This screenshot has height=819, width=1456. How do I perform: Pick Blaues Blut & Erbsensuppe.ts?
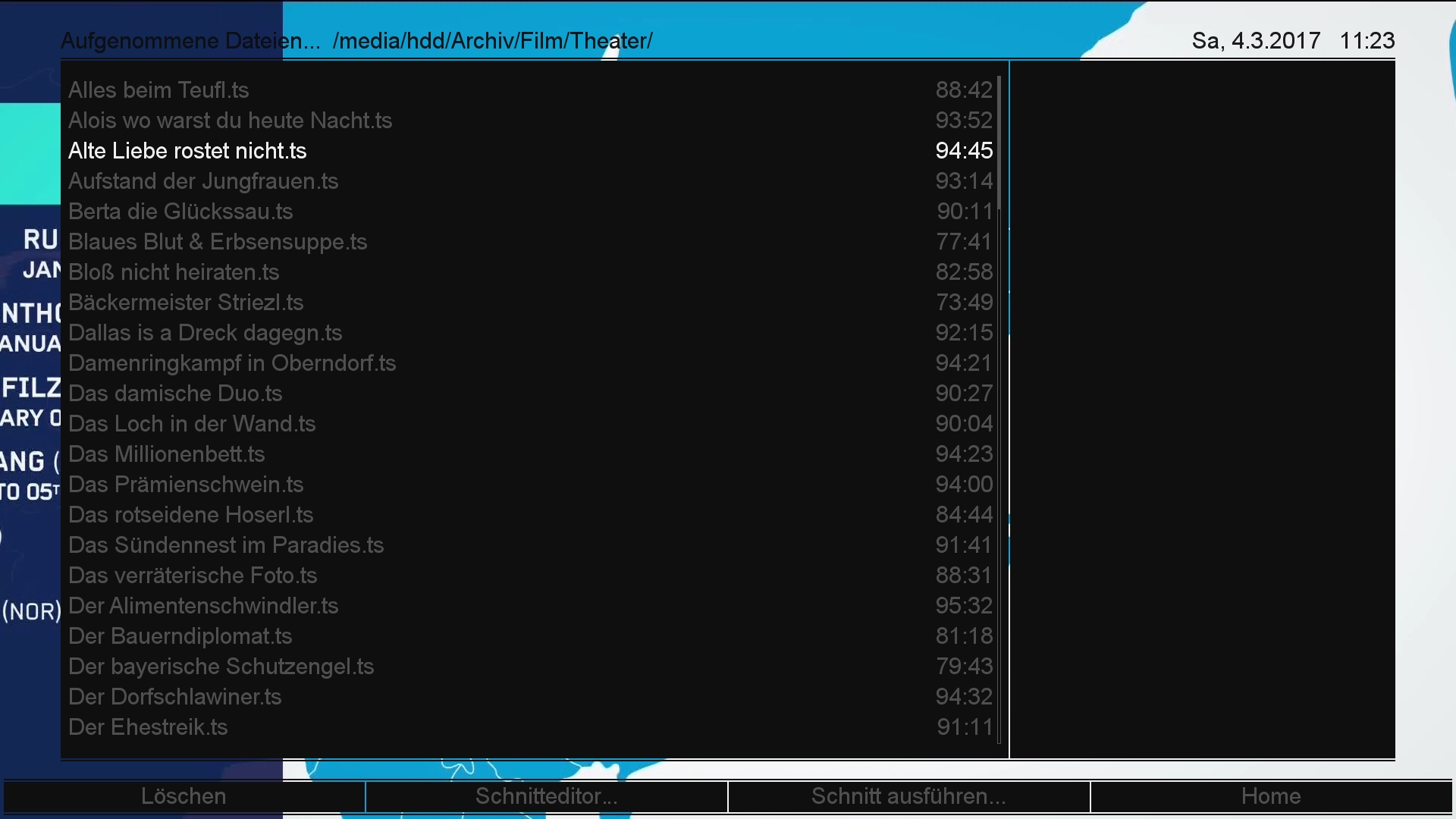[218, 242]
